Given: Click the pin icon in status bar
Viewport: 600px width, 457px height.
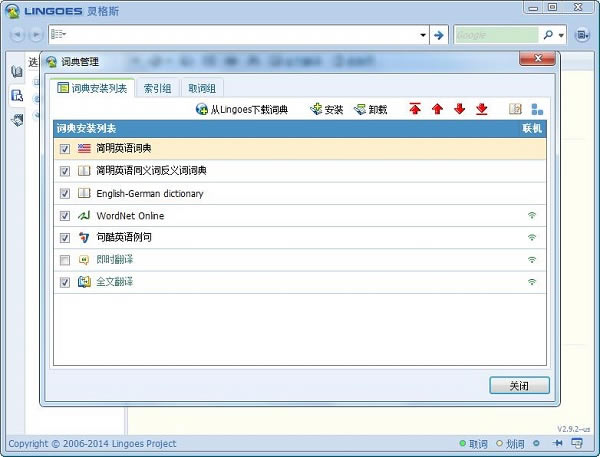Looking at the screenshot, I should (x=557, y=443).
